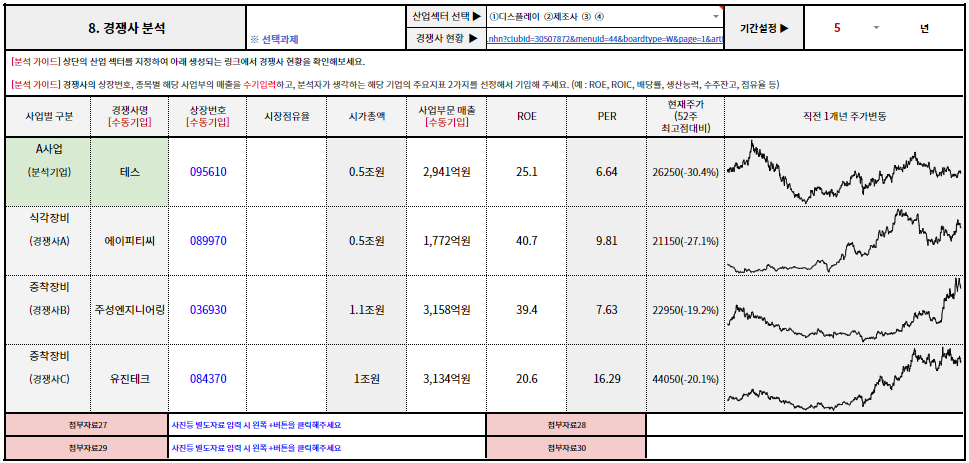Viewport: 969px width, 463px height.
Task: Click the 경쟁사 현황 ▶ label cell
Action: (x=446, y=38)
